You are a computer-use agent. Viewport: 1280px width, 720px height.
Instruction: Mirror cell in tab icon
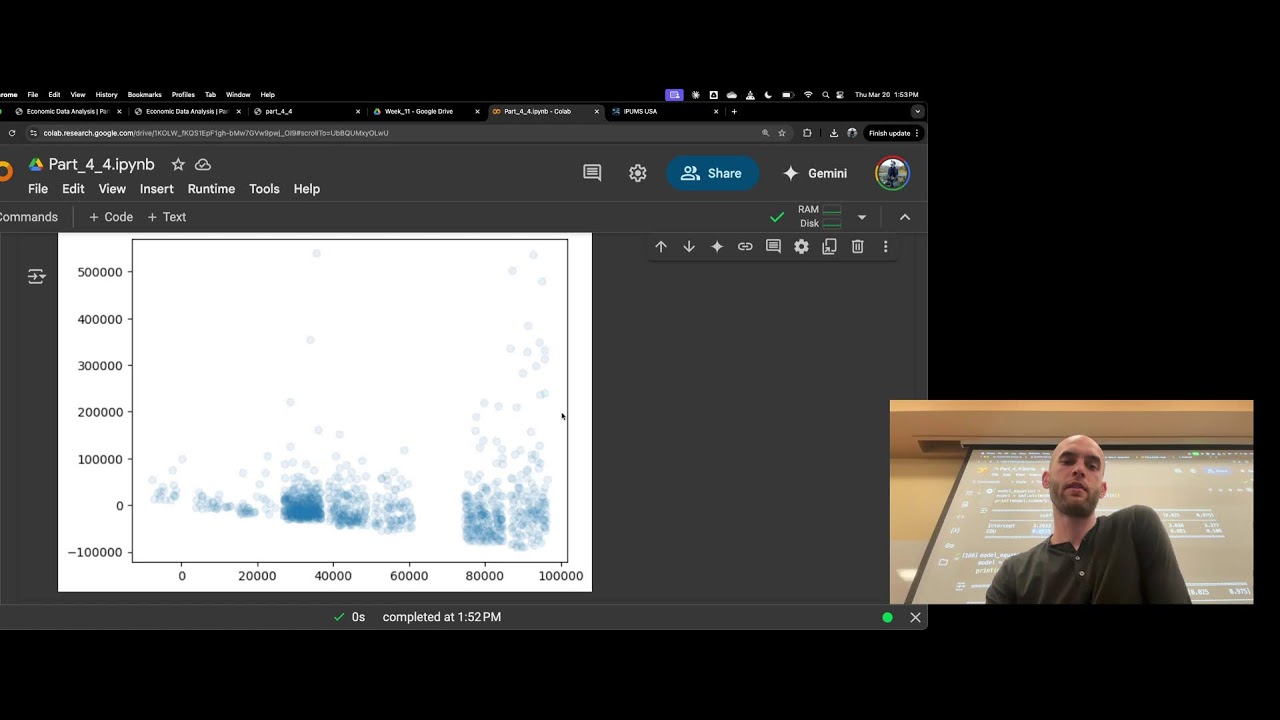tap(829, 246)
